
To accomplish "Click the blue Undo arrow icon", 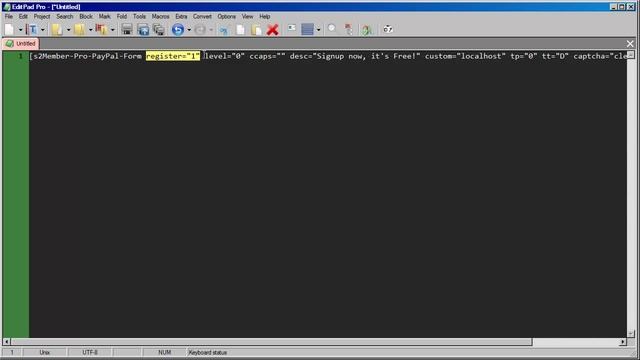I will [x=178, y=29].
